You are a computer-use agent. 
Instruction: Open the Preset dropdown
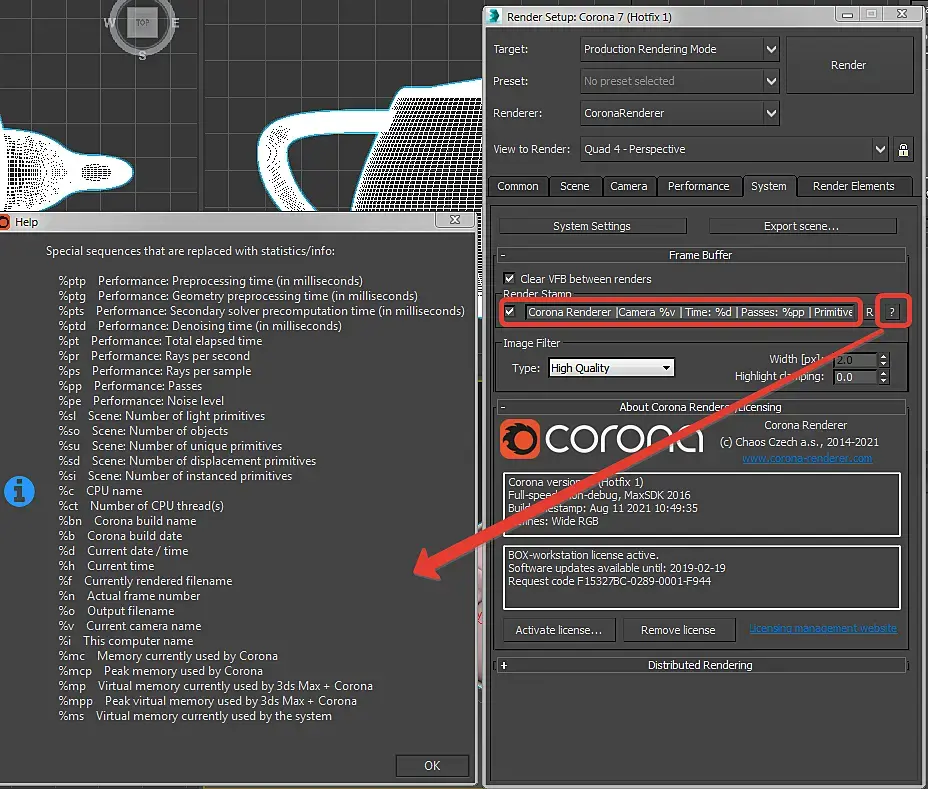(679, 81)
